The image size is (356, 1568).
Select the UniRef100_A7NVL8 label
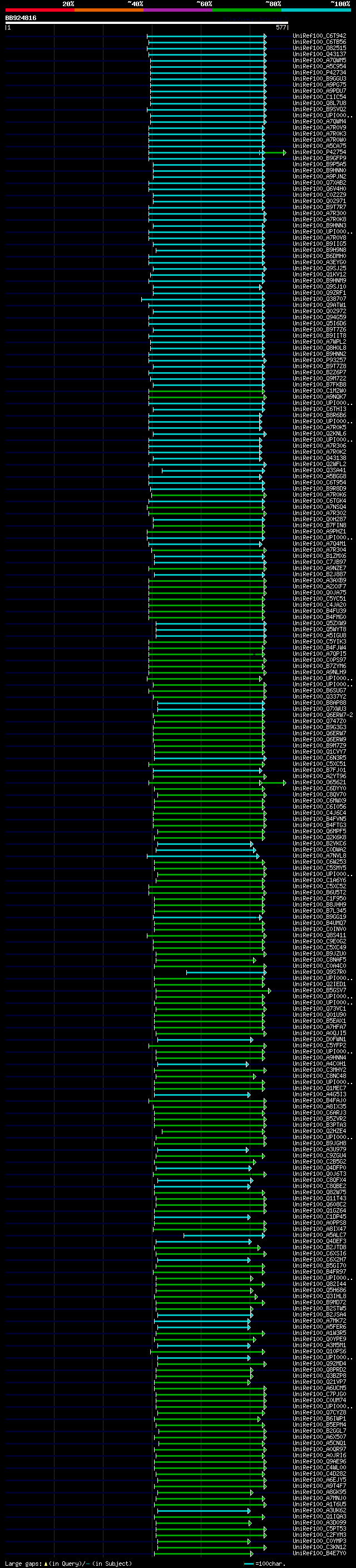point(319,856)
